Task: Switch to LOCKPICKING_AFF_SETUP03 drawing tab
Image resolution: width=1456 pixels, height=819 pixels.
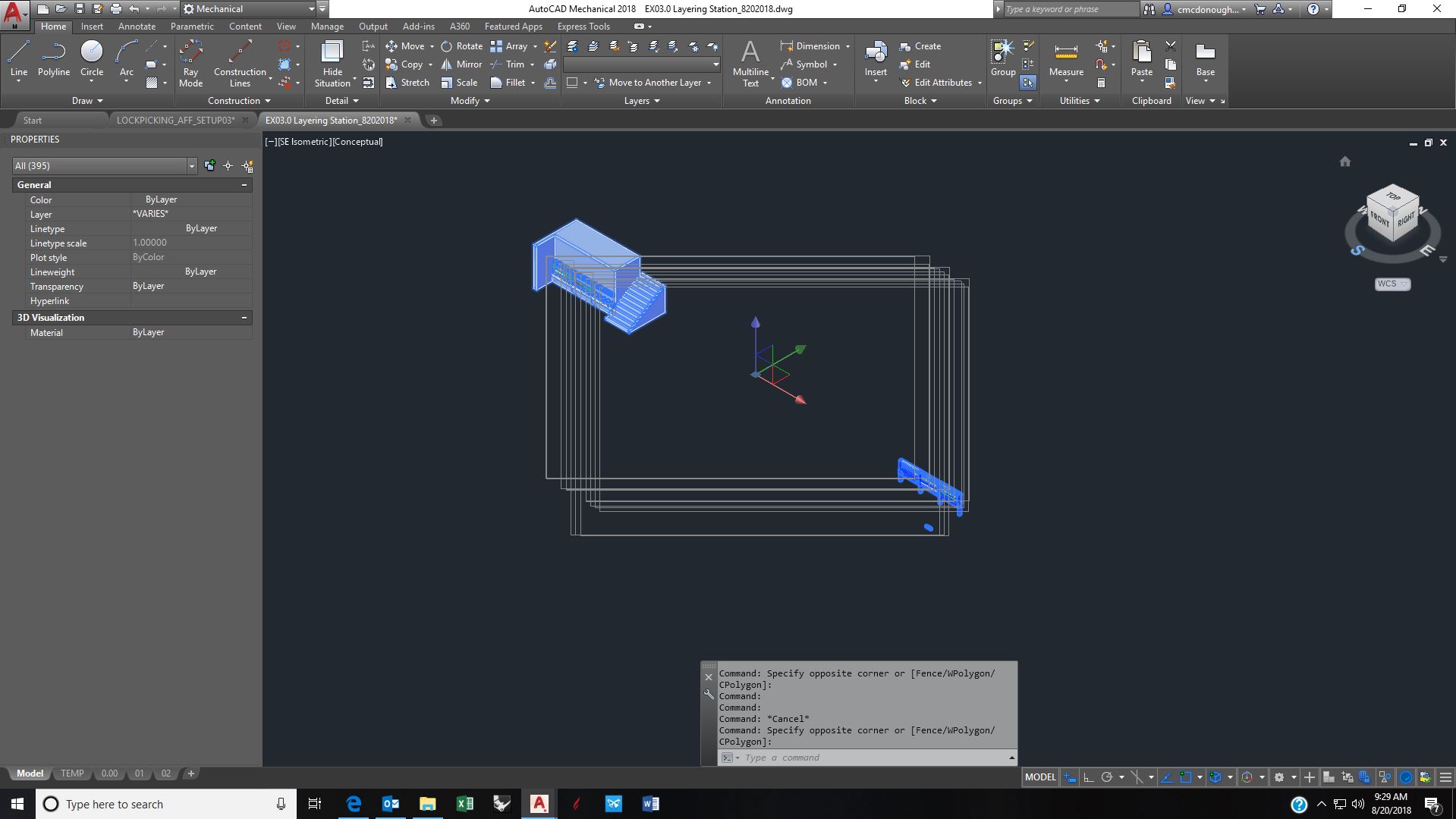Action: (176, 121)
